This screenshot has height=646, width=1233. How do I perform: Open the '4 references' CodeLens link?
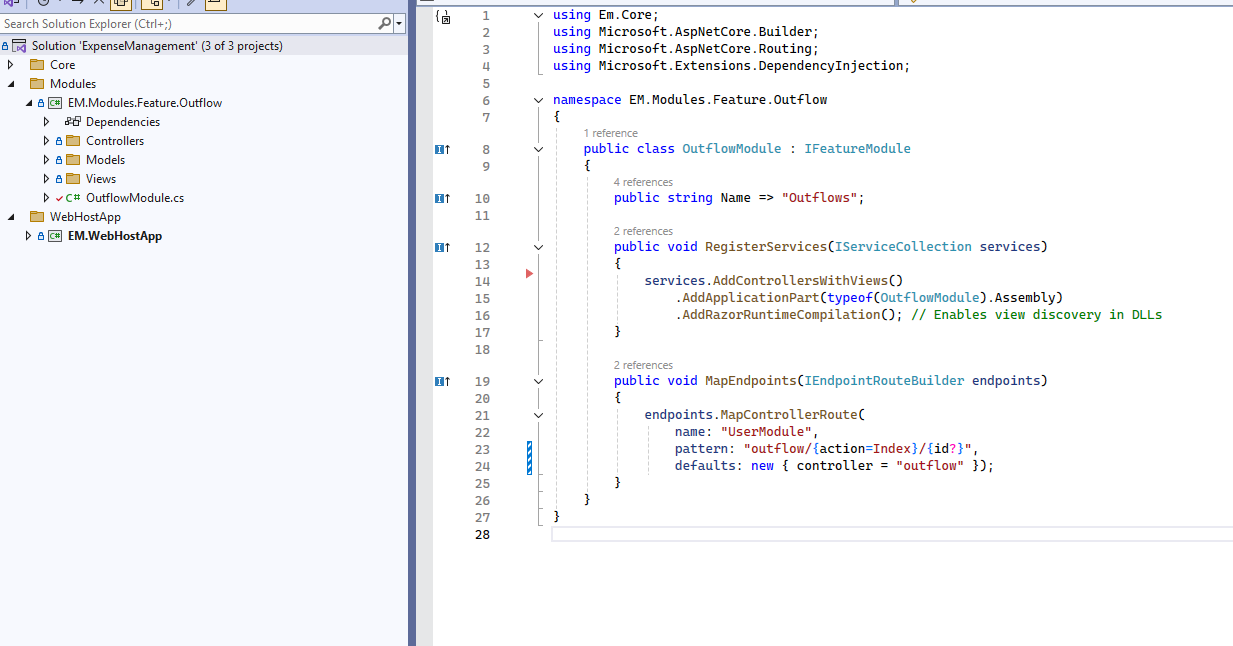coord(643,182)
